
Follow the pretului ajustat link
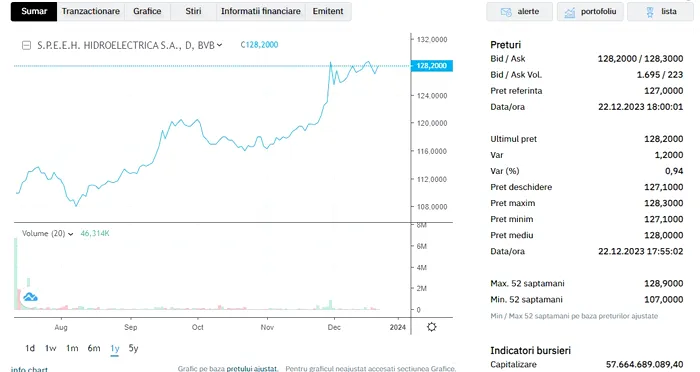coord(252,368)
